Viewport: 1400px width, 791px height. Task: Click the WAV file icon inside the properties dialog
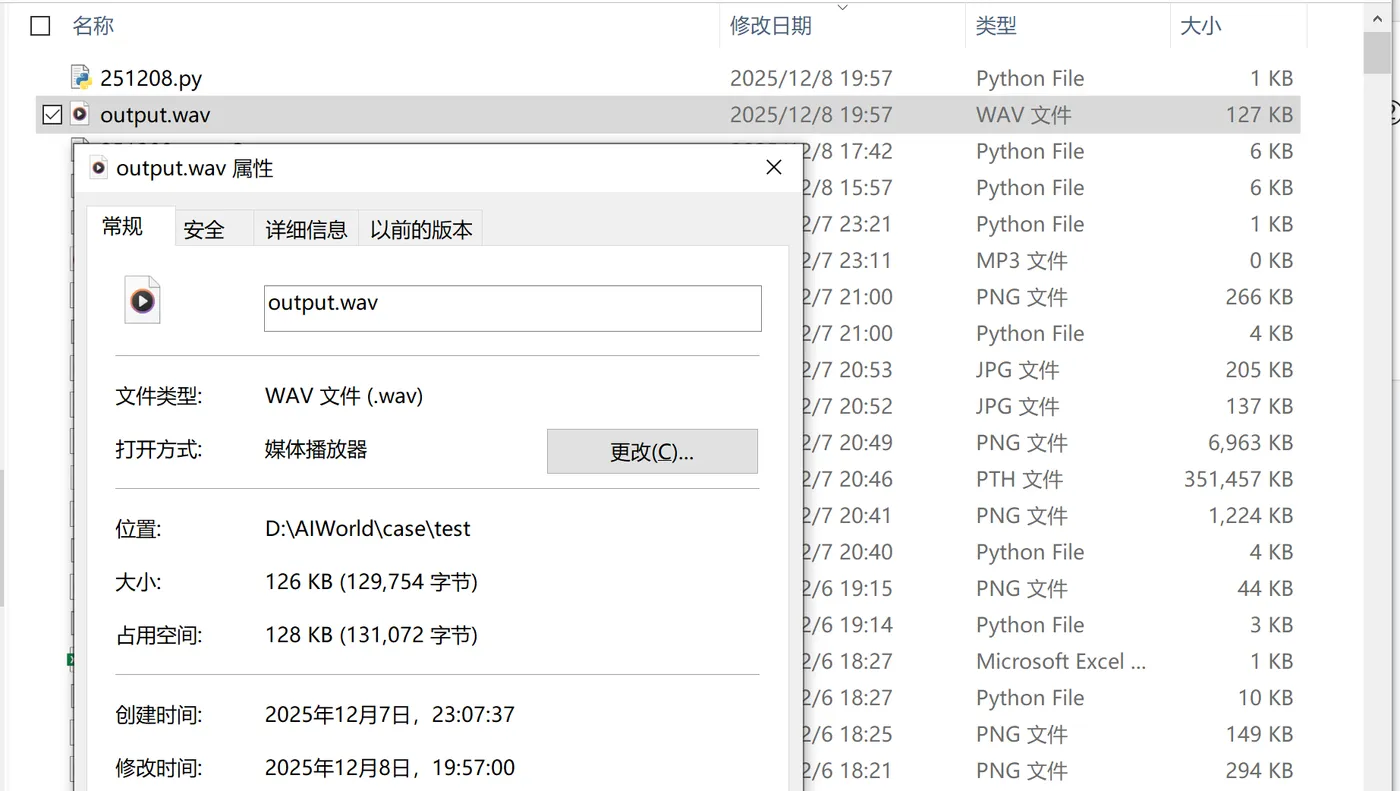pyautogui.click(x=142, y=299)
